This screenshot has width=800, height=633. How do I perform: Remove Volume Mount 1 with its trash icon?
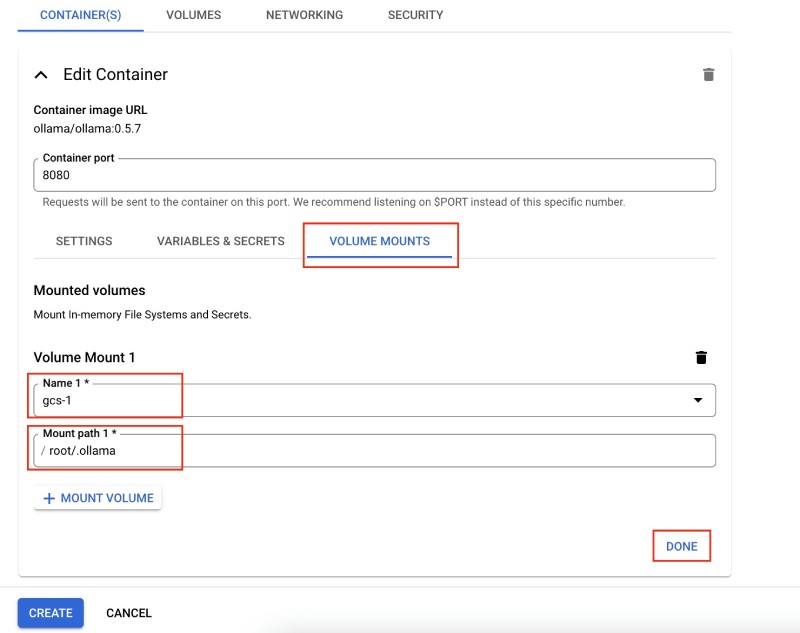[x=701, y=358]
